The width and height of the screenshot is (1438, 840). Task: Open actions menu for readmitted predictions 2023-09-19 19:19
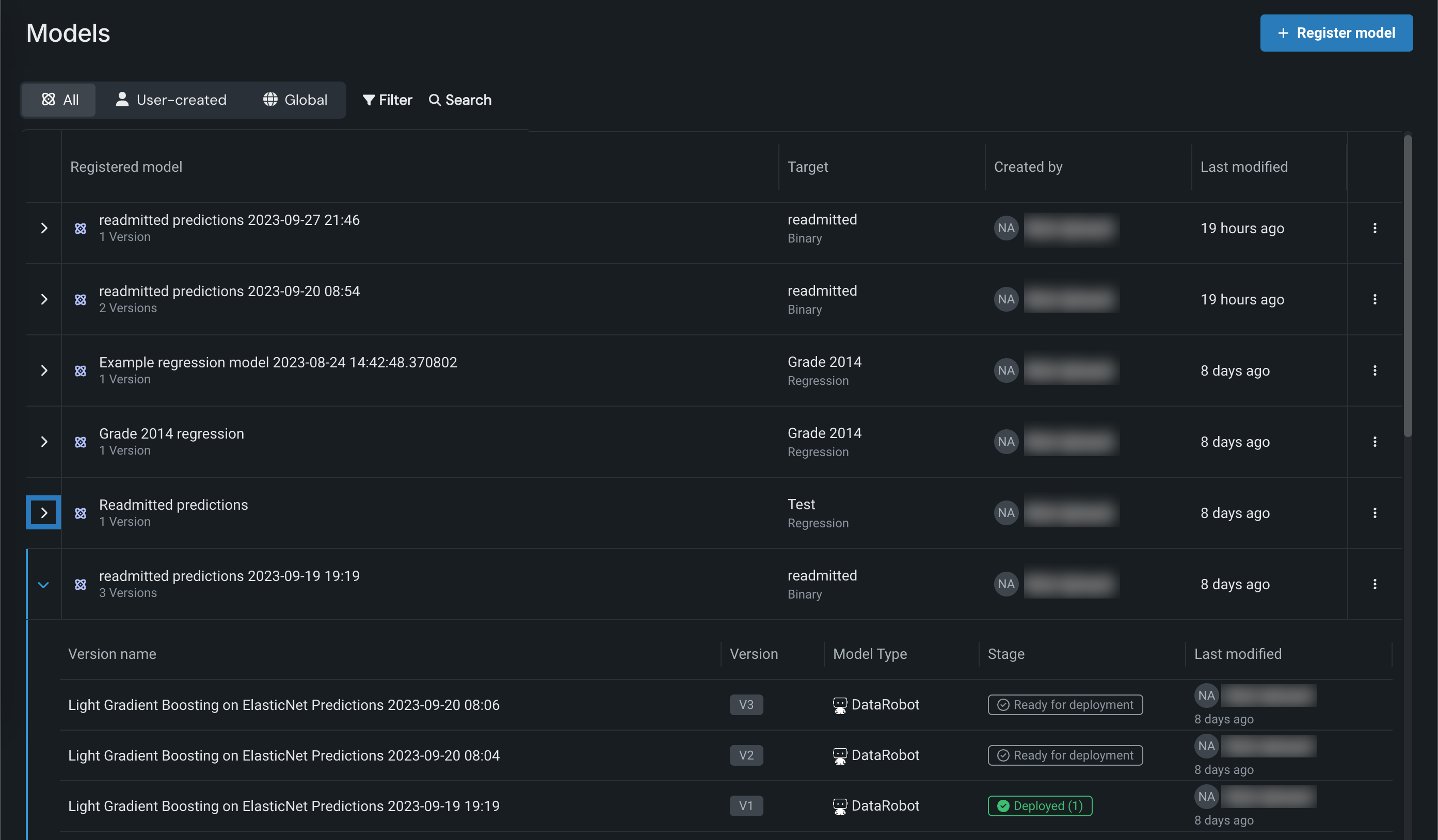click(1374, 585)
